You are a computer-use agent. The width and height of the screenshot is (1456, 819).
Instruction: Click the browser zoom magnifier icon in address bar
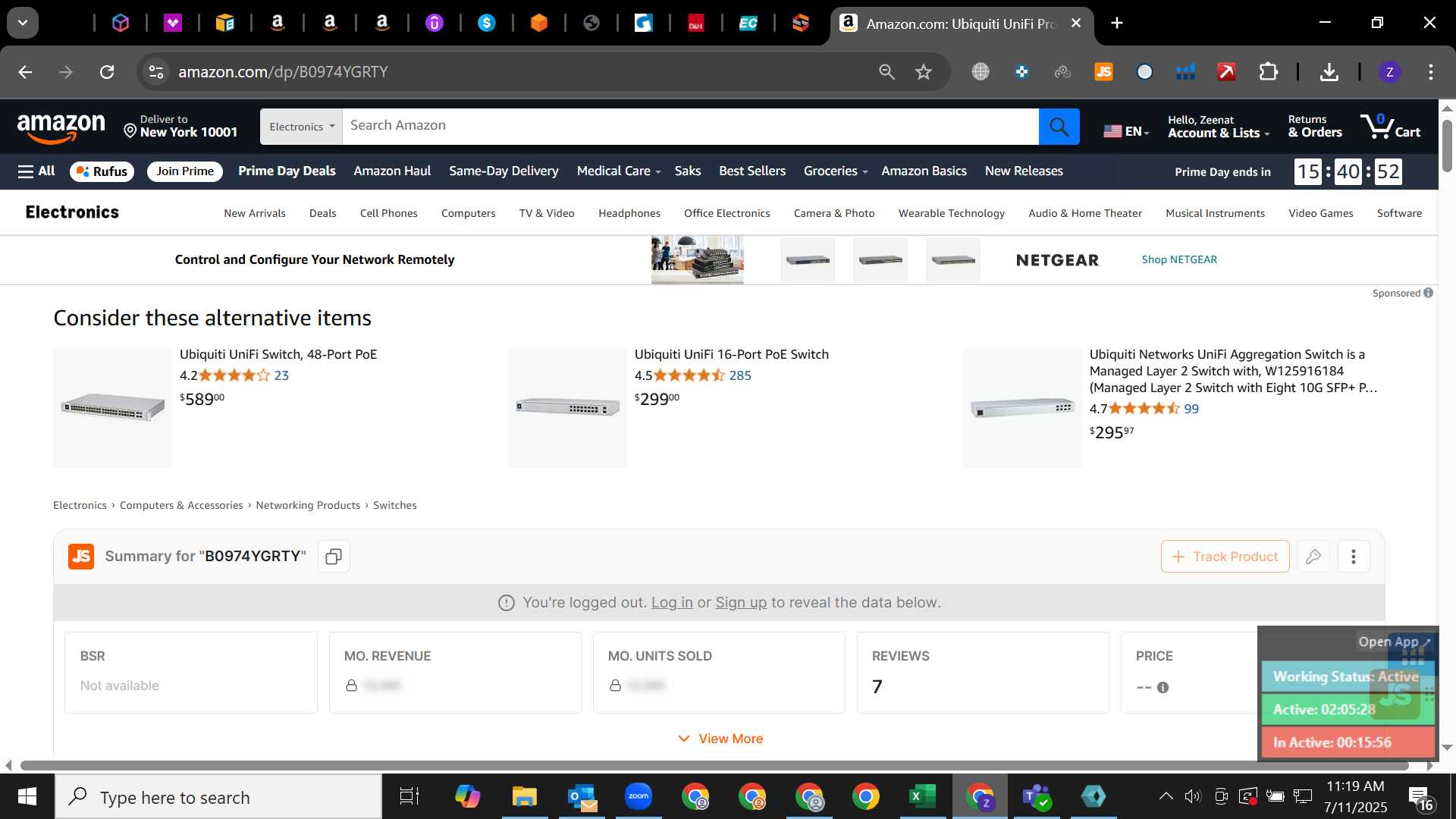[886, 72]
